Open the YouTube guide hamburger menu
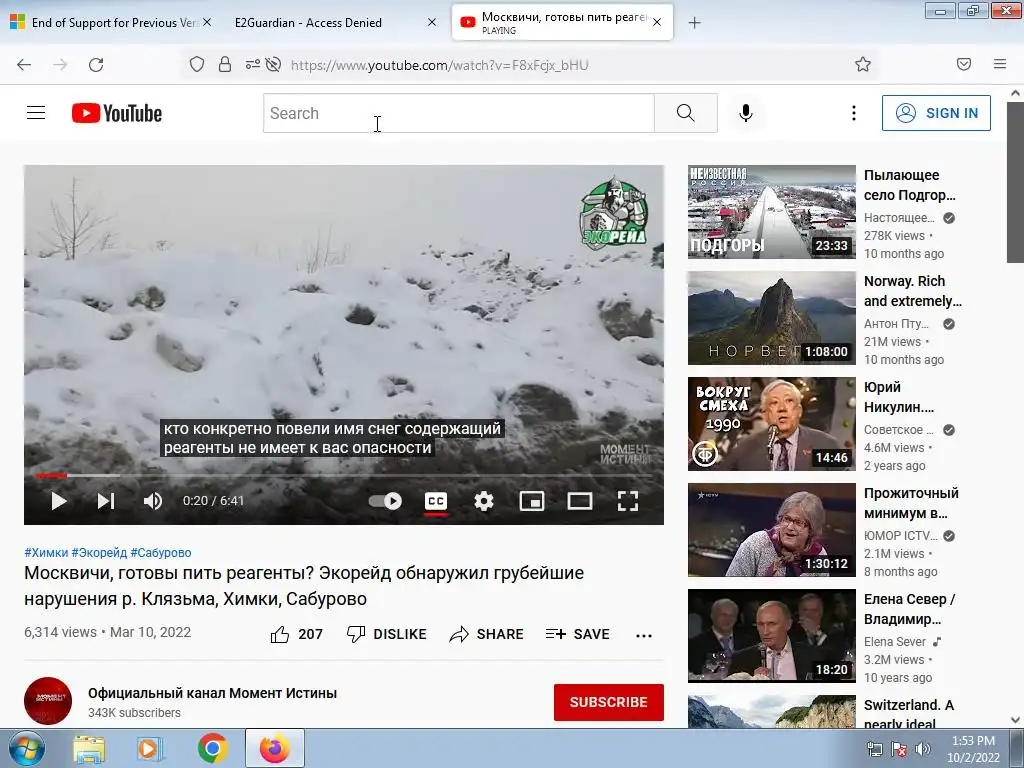The height and width of the screenshot is (768, 1024). coord(36,113)
